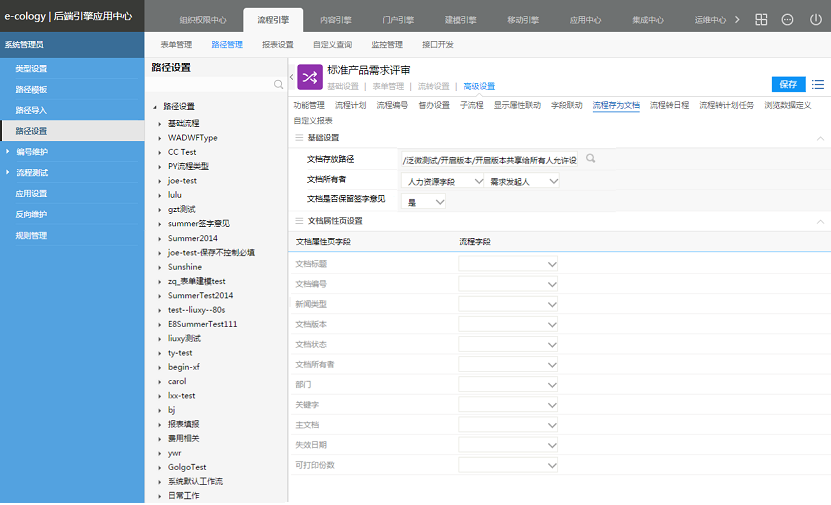The image size is (831, 505).
Task: Open 集成中心 top tab
Action: [x=648, y=20]
